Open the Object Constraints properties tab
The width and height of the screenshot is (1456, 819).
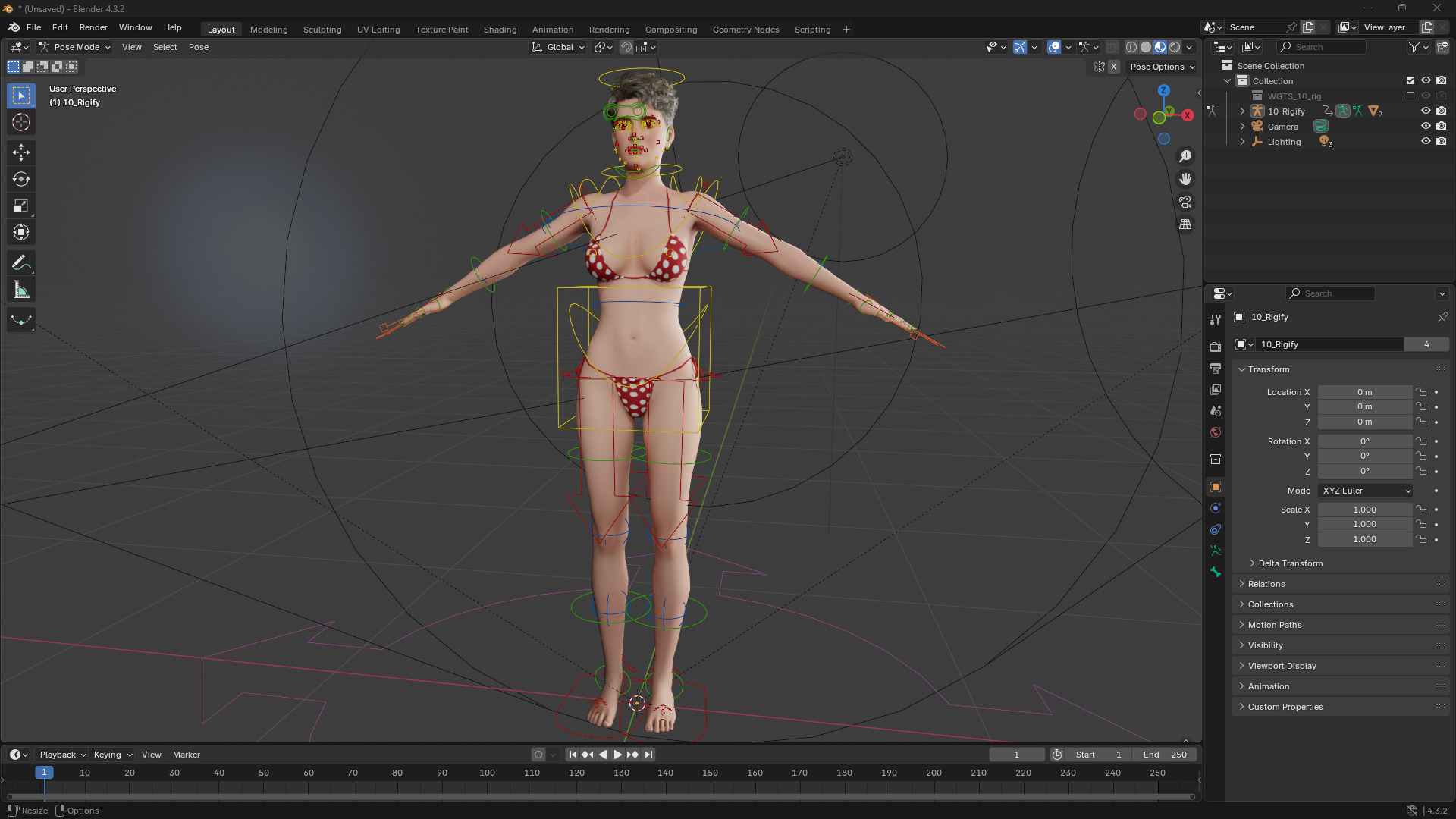tap(1216, 529)
